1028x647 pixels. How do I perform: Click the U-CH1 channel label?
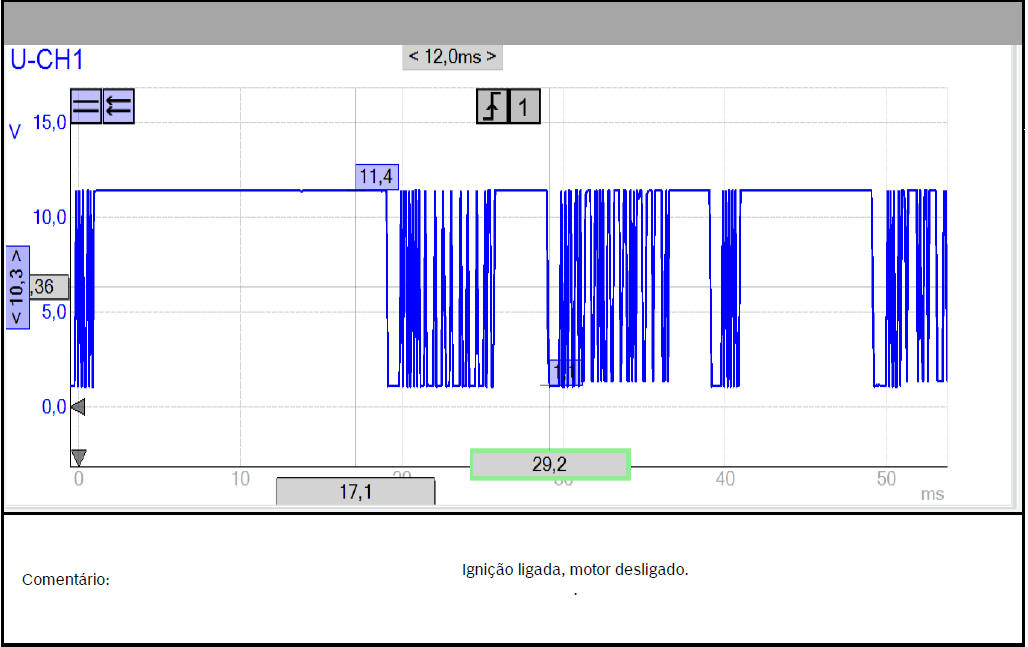pyautogui.click(x=47, y=59)
